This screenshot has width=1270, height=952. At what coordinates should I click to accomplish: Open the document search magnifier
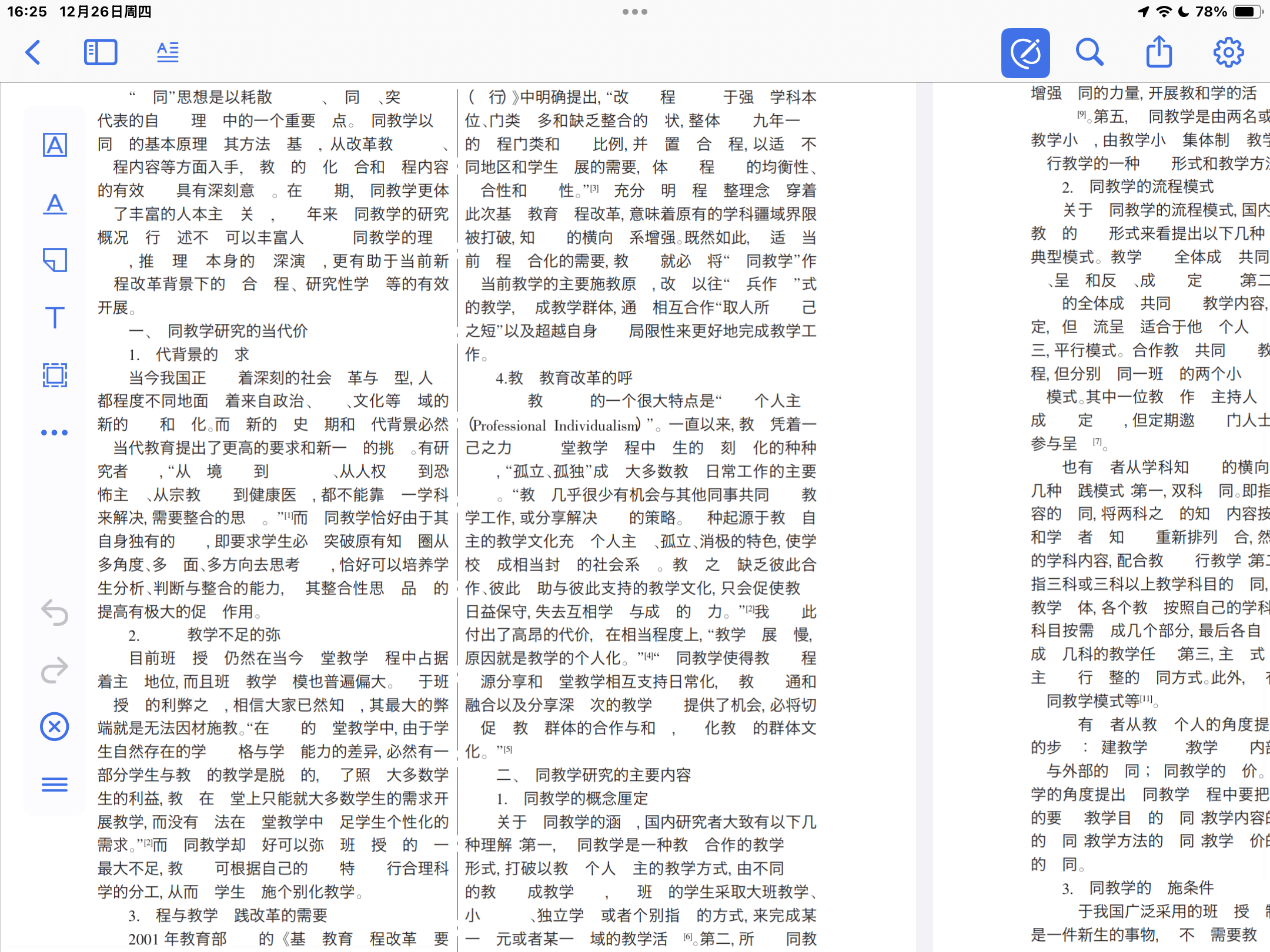pos(1089,52)
